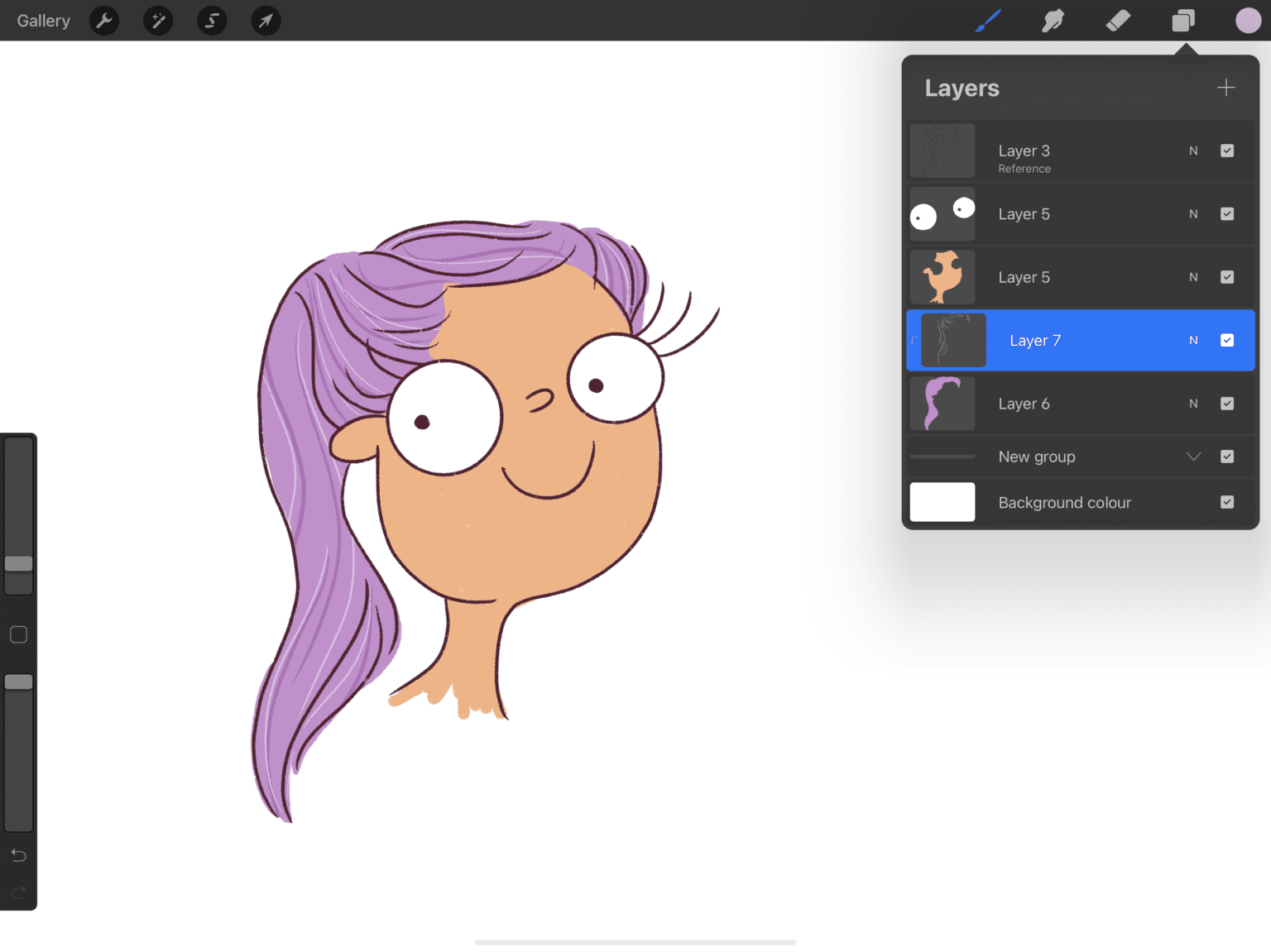This screenshot has width=1271, height=952.
Task: Select the Transform arrow tool
Action: (x=266, y=21)
